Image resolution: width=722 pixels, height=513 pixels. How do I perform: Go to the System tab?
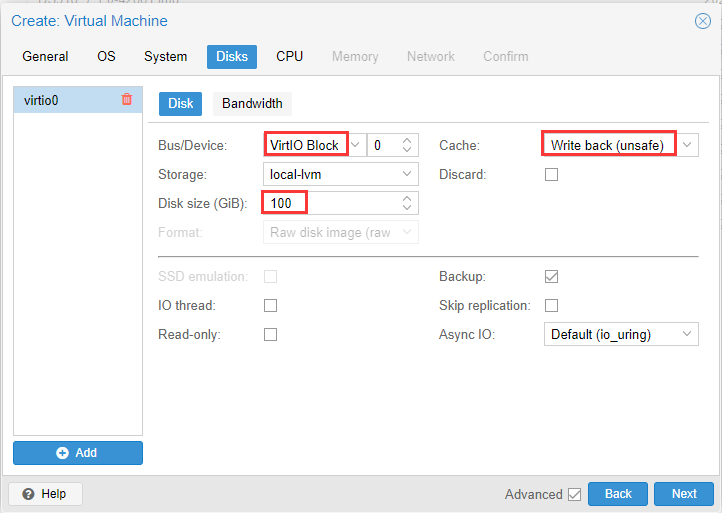(165, 57)
